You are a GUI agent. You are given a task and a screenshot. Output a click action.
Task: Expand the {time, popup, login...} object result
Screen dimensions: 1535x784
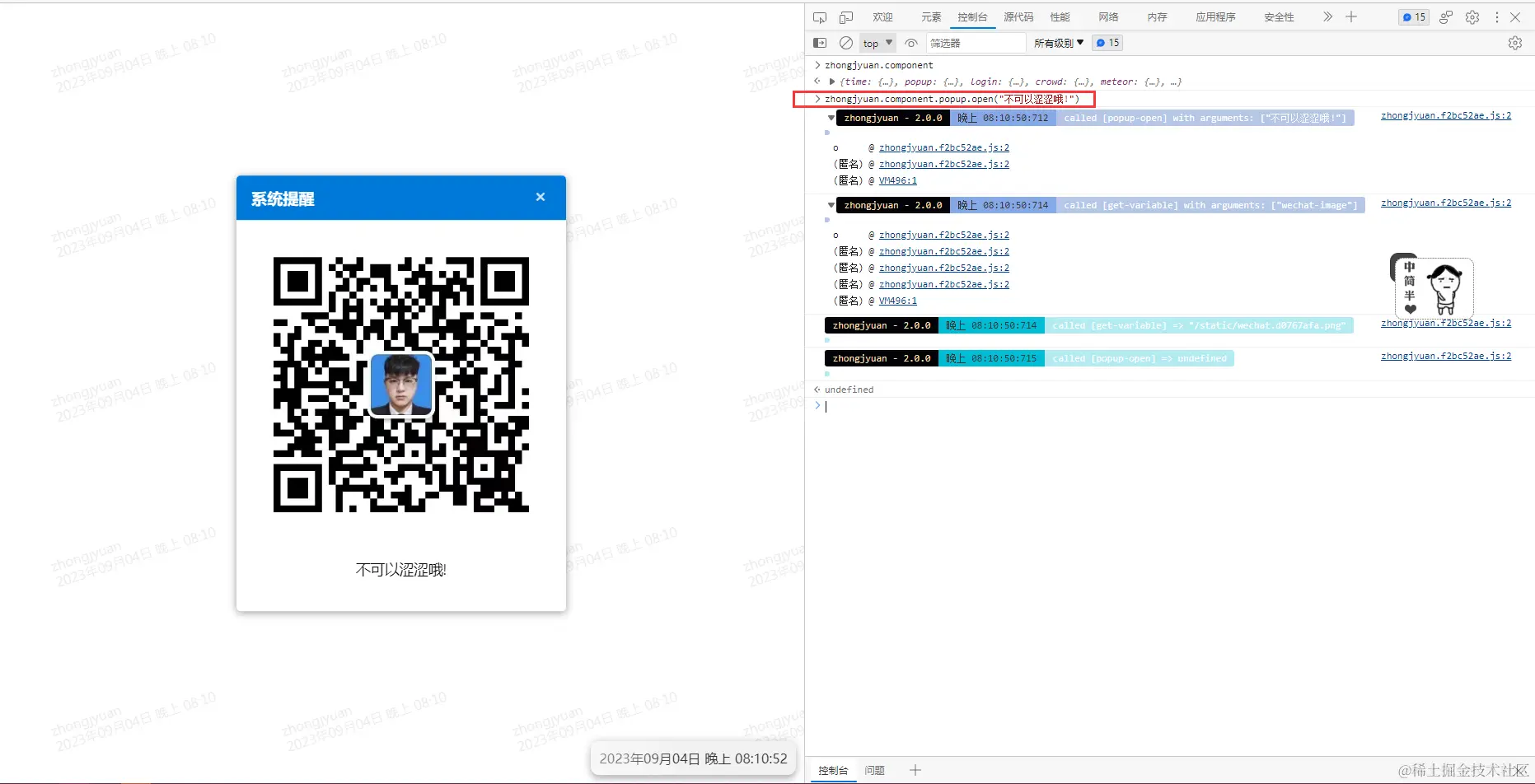click(x=832, y=82)
